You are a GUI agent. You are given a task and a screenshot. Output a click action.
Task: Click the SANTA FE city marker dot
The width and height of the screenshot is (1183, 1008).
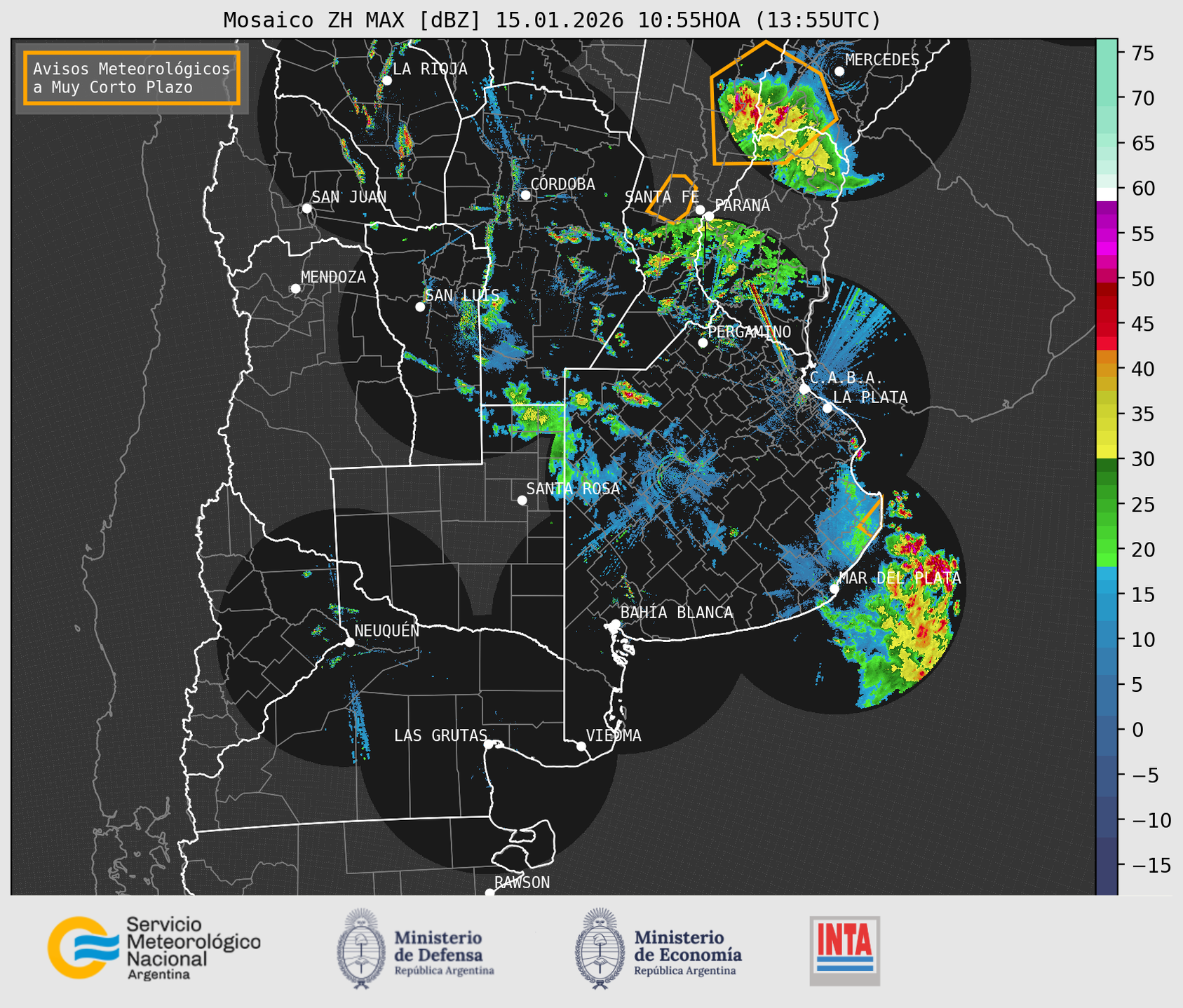pyautogui.click(x=700, y=210)
